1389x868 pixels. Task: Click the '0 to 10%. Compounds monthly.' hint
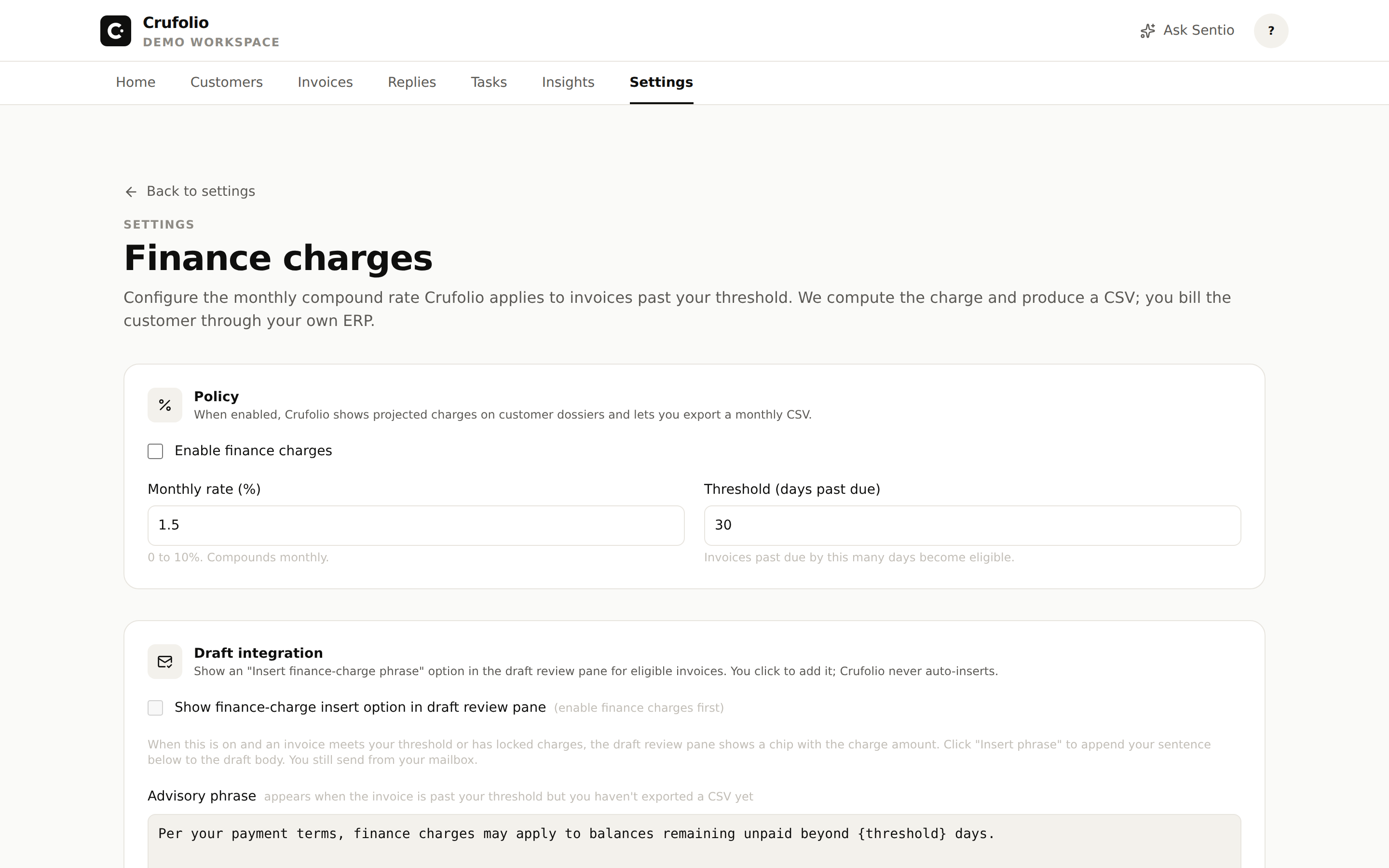238,557
